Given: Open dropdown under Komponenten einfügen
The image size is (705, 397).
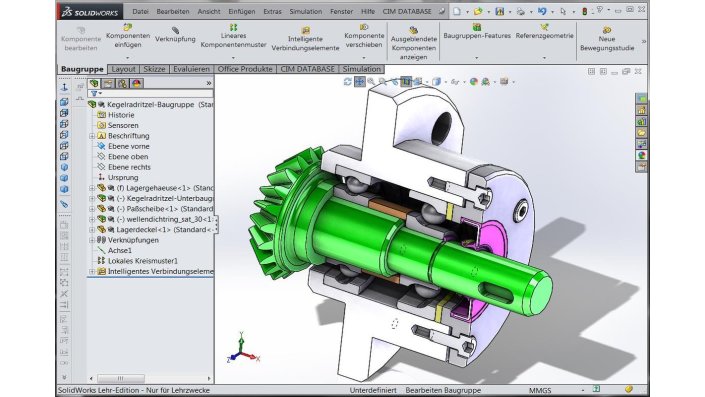Looking at the screenshot, I should click(x=128, y=58).
